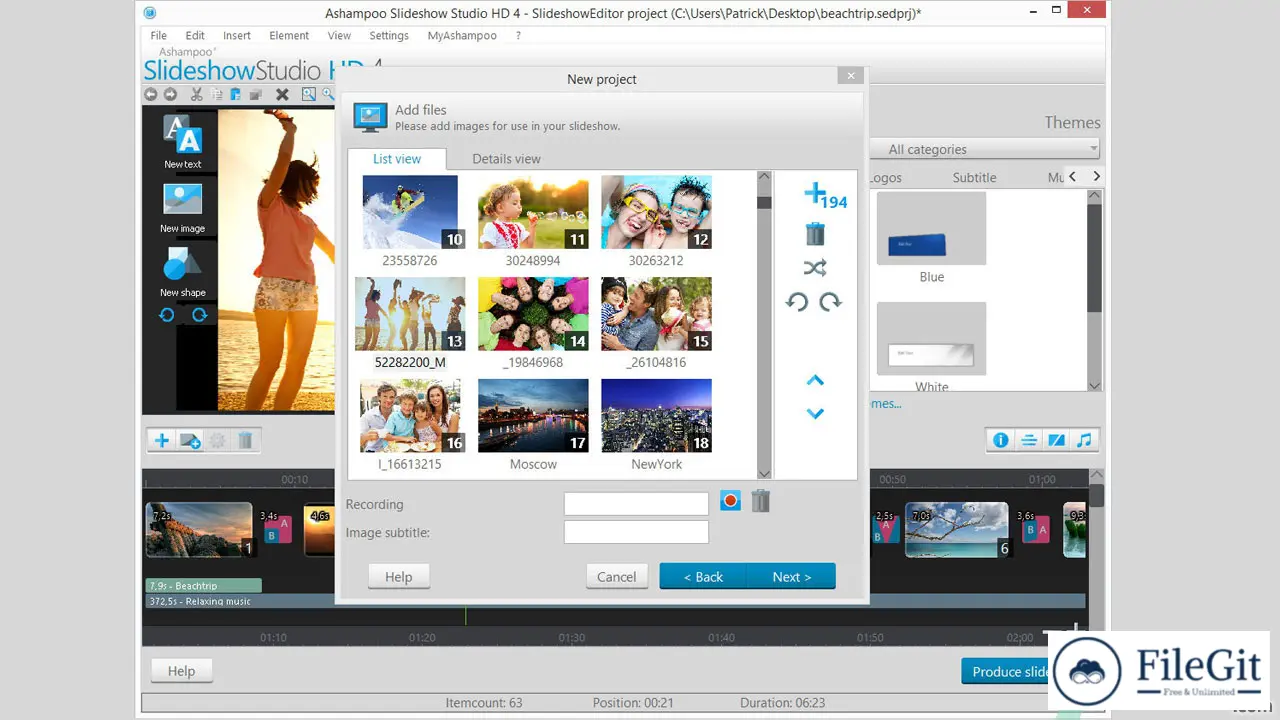Click Cancel in New project dialog
1280x720 pixels.
617,576
